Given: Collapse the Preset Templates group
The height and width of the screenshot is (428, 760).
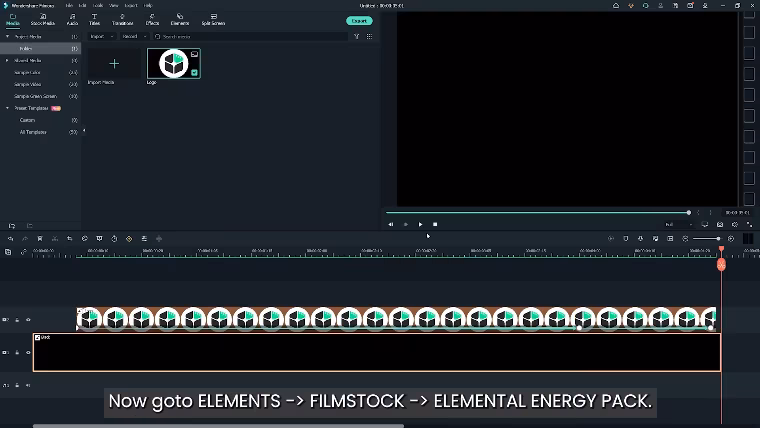Looking at the screenshot, I should click(x=7, y=108).
